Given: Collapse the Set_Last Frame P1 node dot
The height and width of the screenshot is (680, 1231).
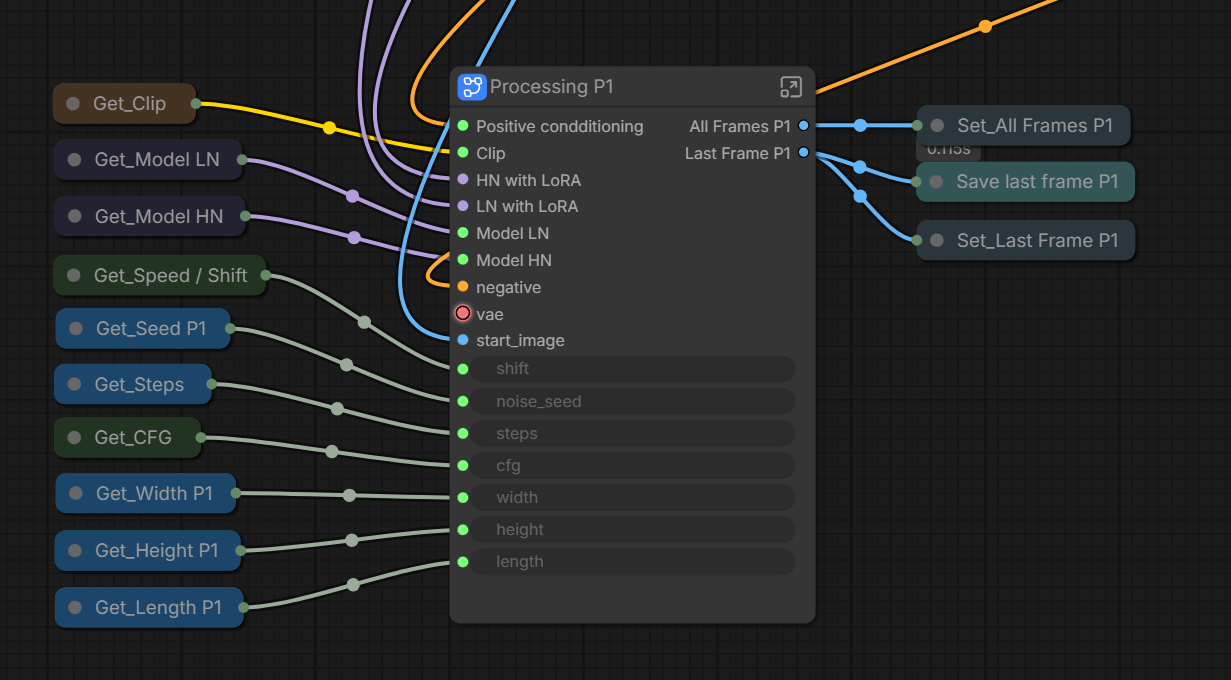Looking at the screenshot, I should (x=937, y=240).
